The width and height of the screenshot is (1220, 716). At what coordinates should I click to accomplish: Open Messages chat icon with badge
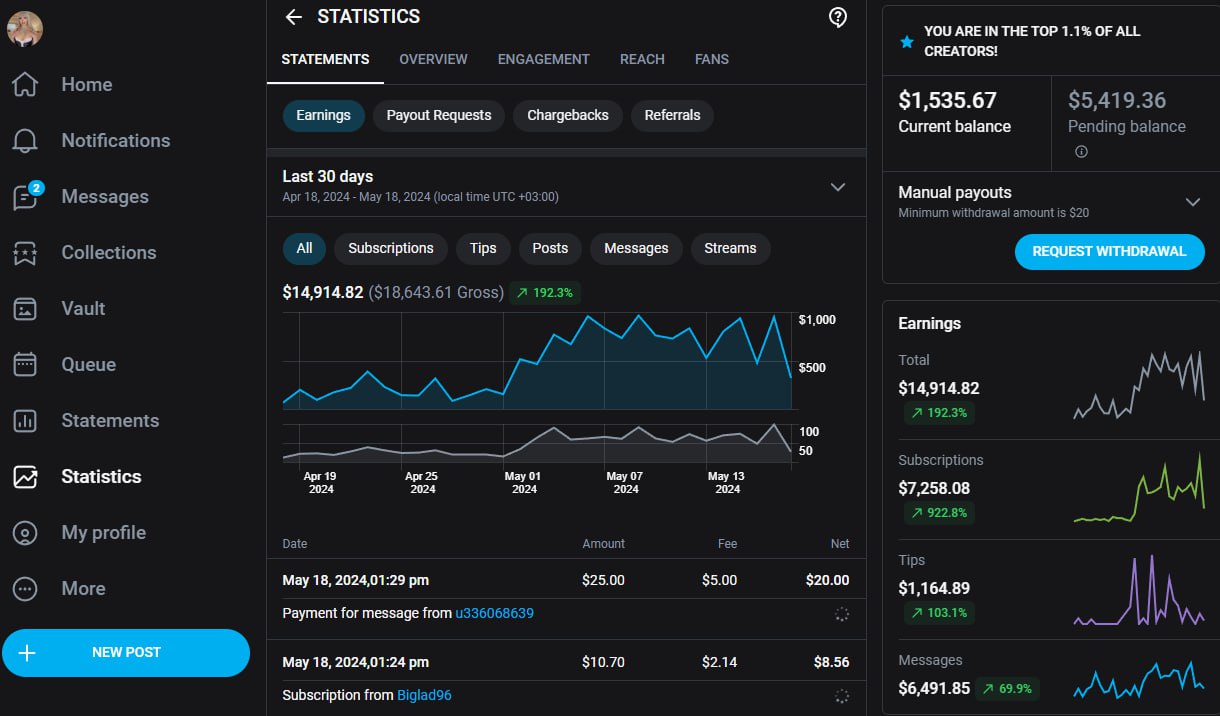click(x=27, y=195)
